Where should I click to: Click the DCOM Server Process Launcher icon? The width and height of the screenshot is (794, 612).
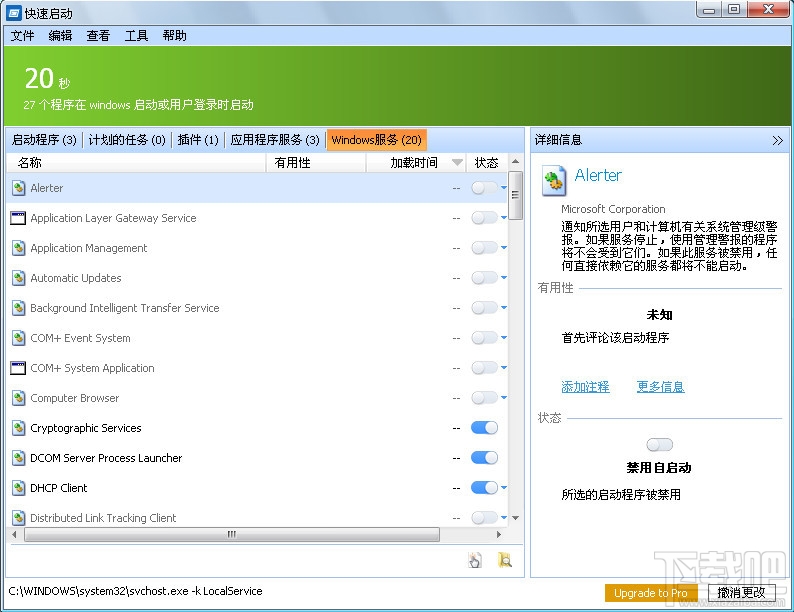click(x=19, y=458)
